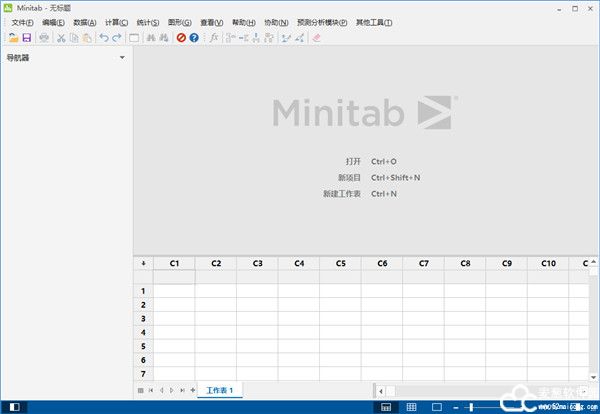Jump to the last worksheet tab arrow
The height and width of the screenshot is (414, 600).
click(x=183, y=390)
